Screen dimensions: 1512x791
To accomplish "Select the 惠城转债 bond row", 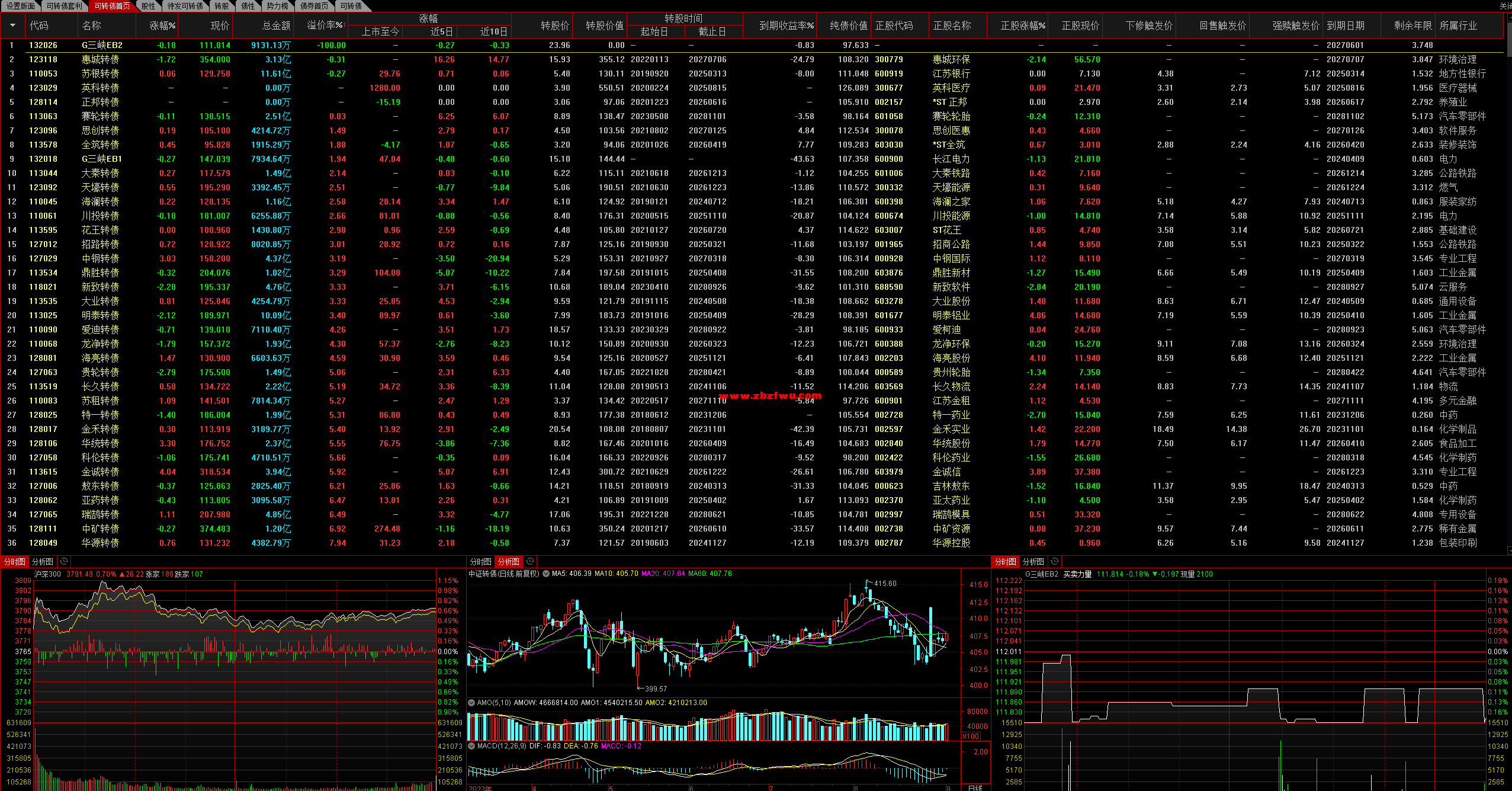I will (752, 59).
